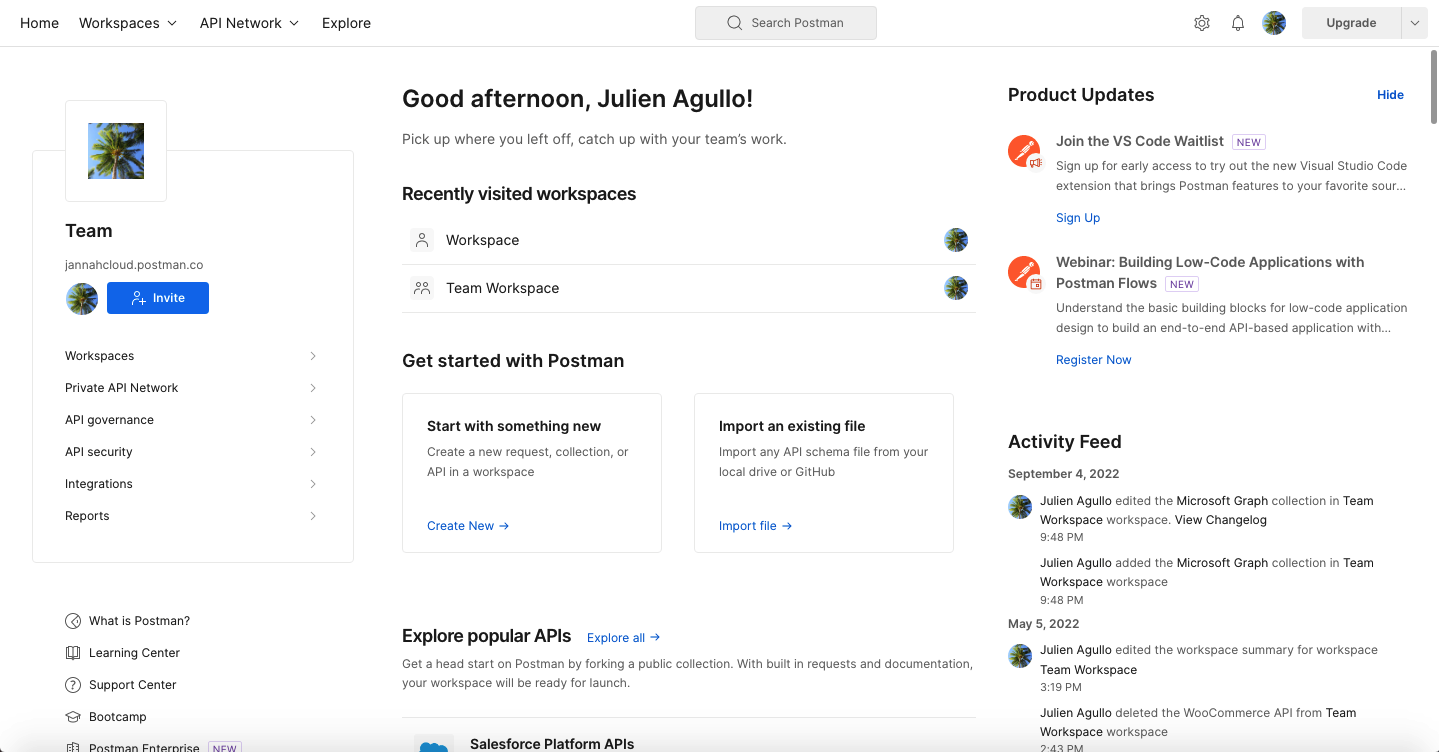Click the Invite button
The height and width of the screenshot is (752, 1439).
157,297
